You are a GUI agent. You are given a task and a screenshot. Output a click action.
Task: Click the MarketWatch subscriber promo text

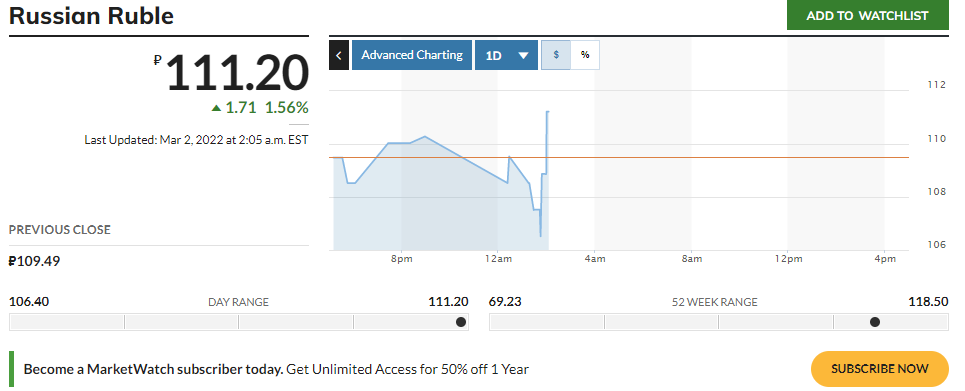tap(276, 369)
